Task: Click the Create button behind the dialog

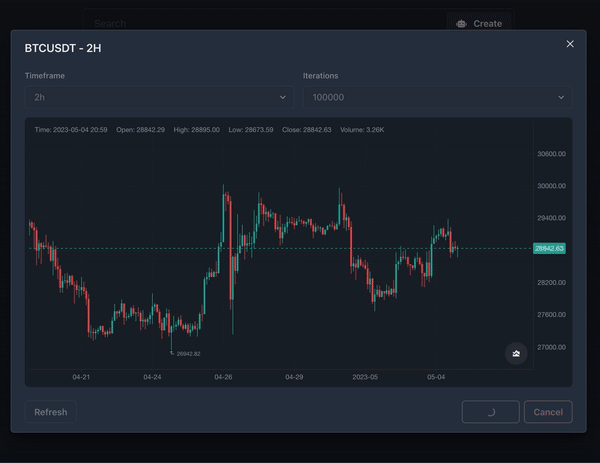Action: click(x=479, y=24)
